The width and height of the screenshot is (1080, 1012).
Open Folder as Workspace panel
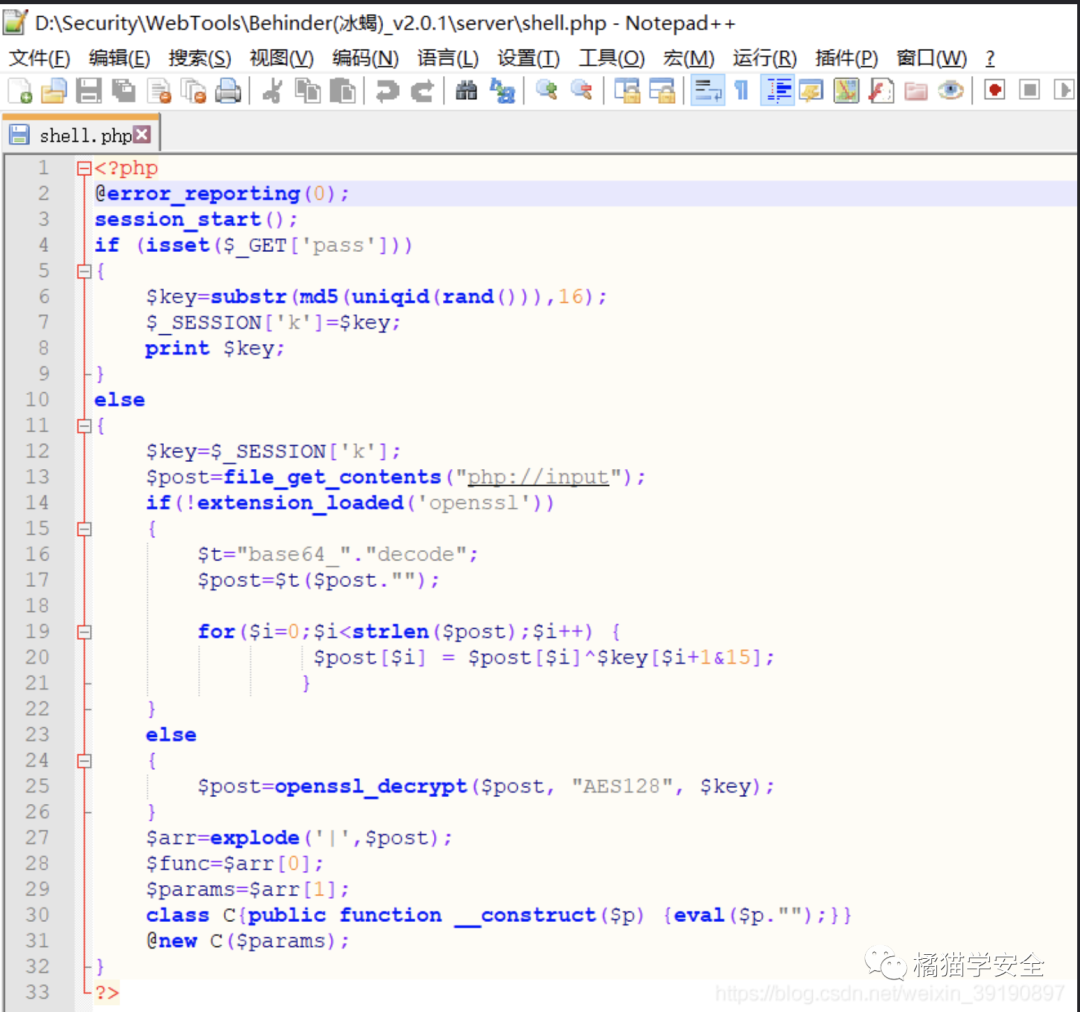(915, 91)
